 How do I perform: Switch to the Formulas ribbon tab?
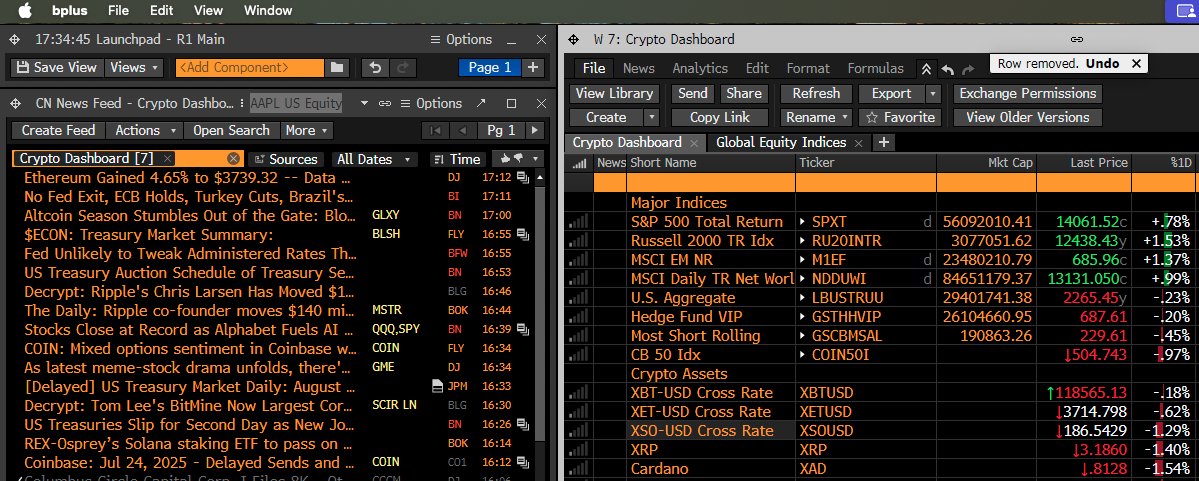tap(876, 68)
